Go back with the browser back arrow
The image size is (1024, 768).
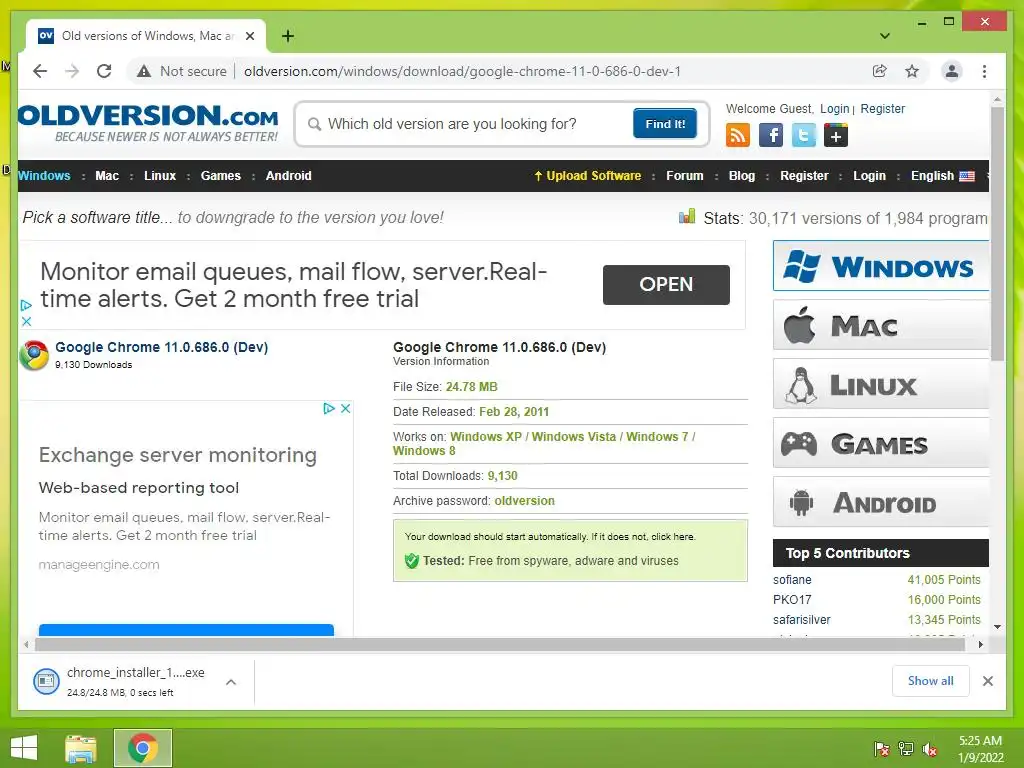(x=40, y=71)
